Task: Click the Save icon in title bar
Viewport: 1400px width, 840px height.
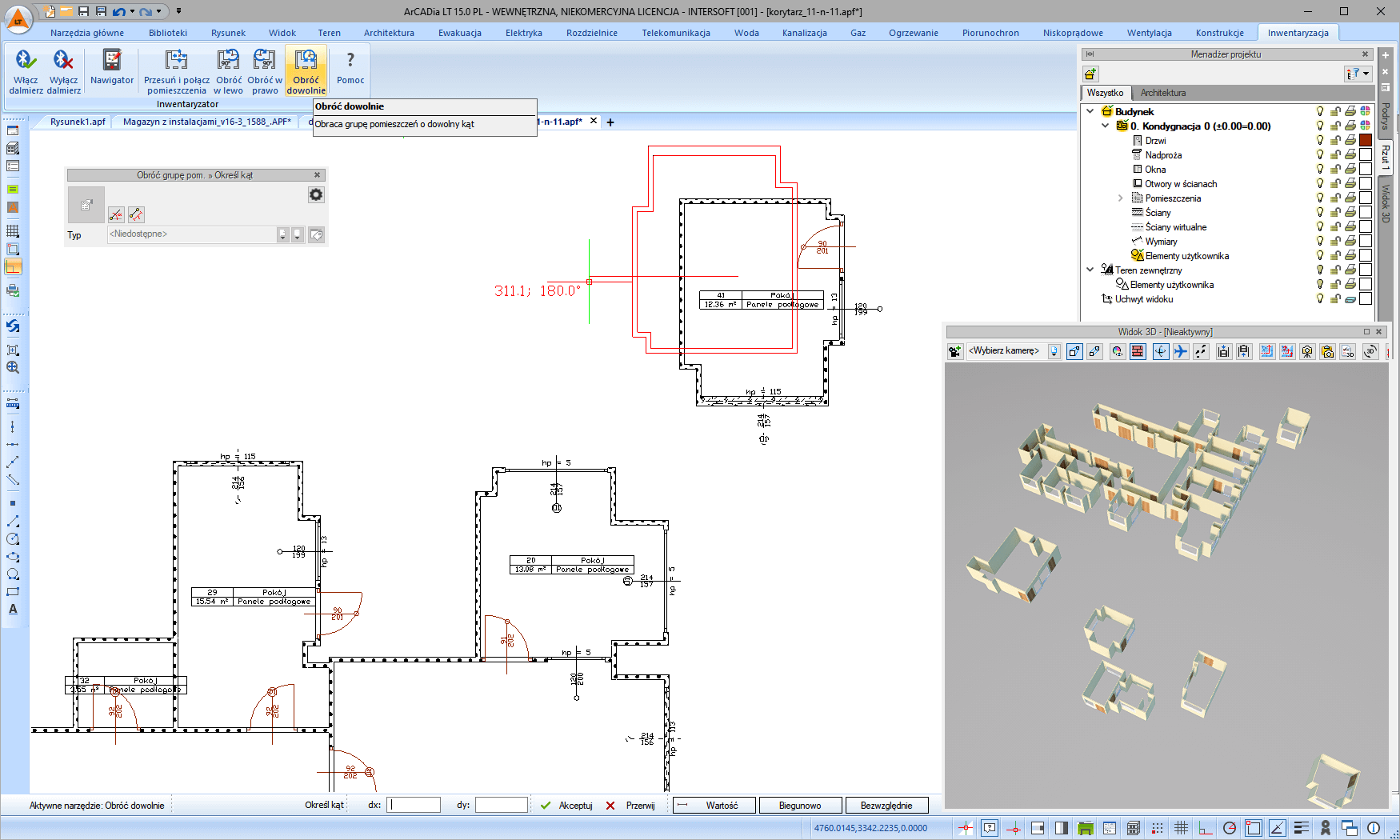Action: [x=83, y=11]
